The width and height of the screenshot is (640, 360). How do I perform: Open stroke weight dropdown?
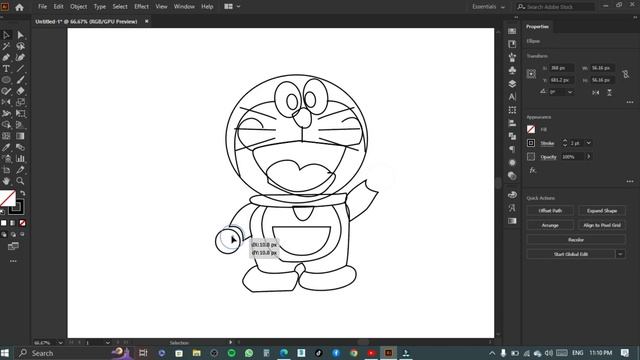pos(589,143)
